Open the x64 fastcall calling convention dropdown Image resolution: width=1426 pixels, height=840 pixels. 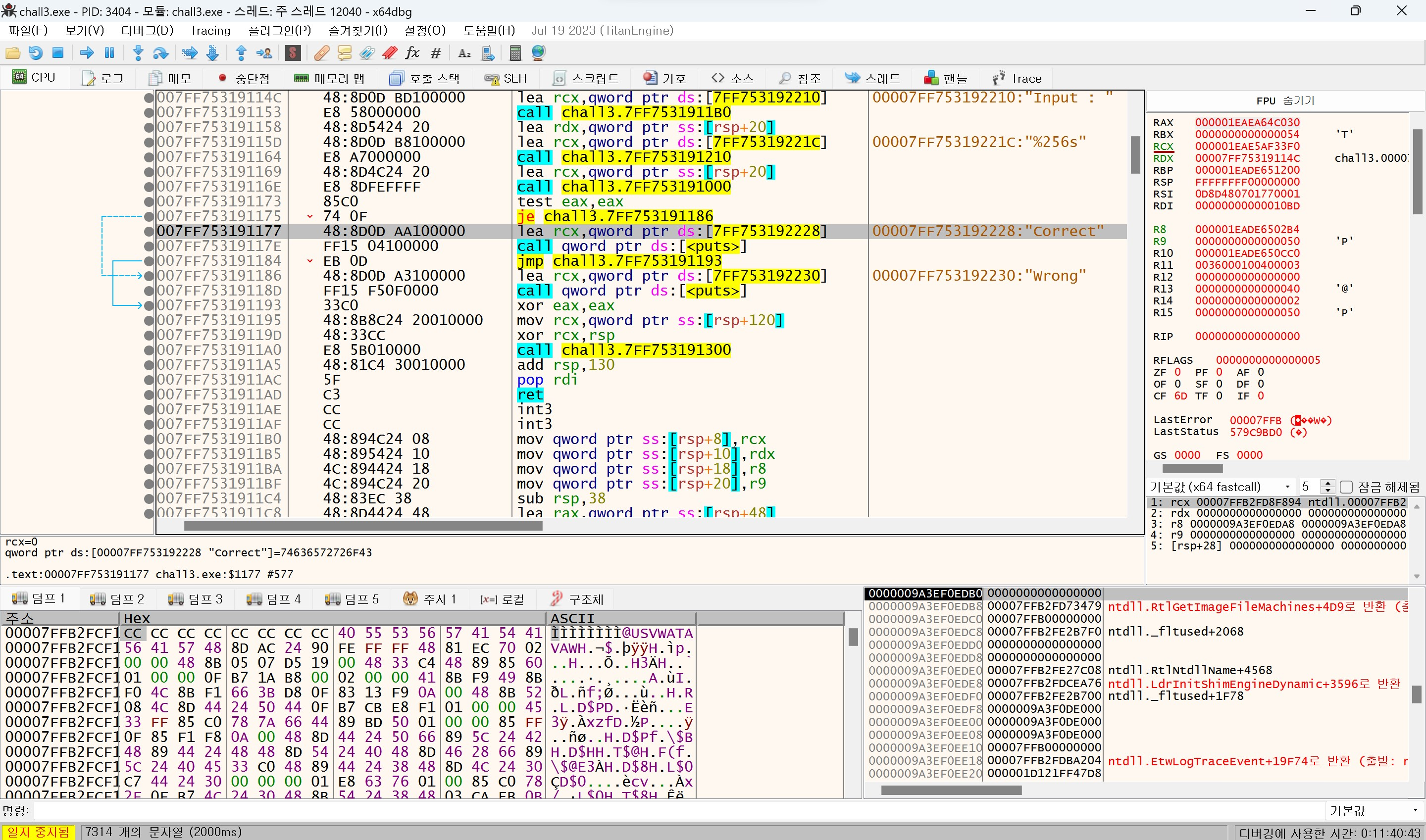[x=1221, y=487]
